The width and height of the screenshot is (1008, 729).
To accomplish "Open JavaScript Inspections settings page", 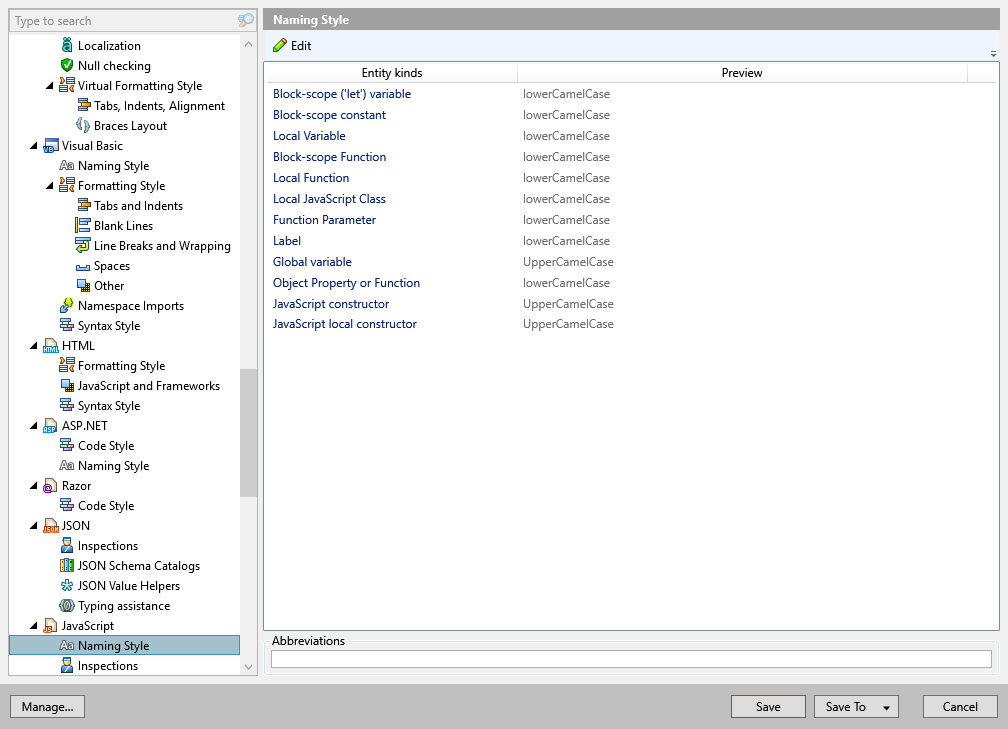I will click(x=107, y=666).
